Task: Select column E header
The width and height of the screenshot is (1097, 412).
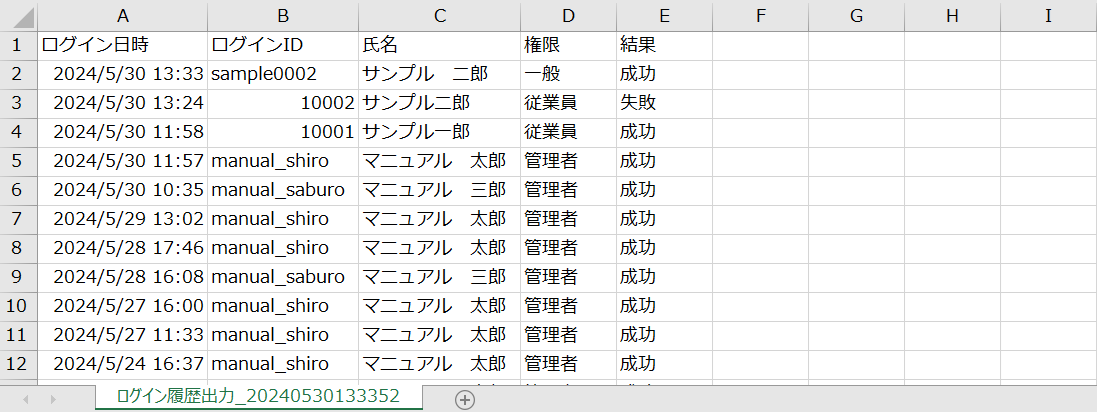Action: [x=664, y=16]
